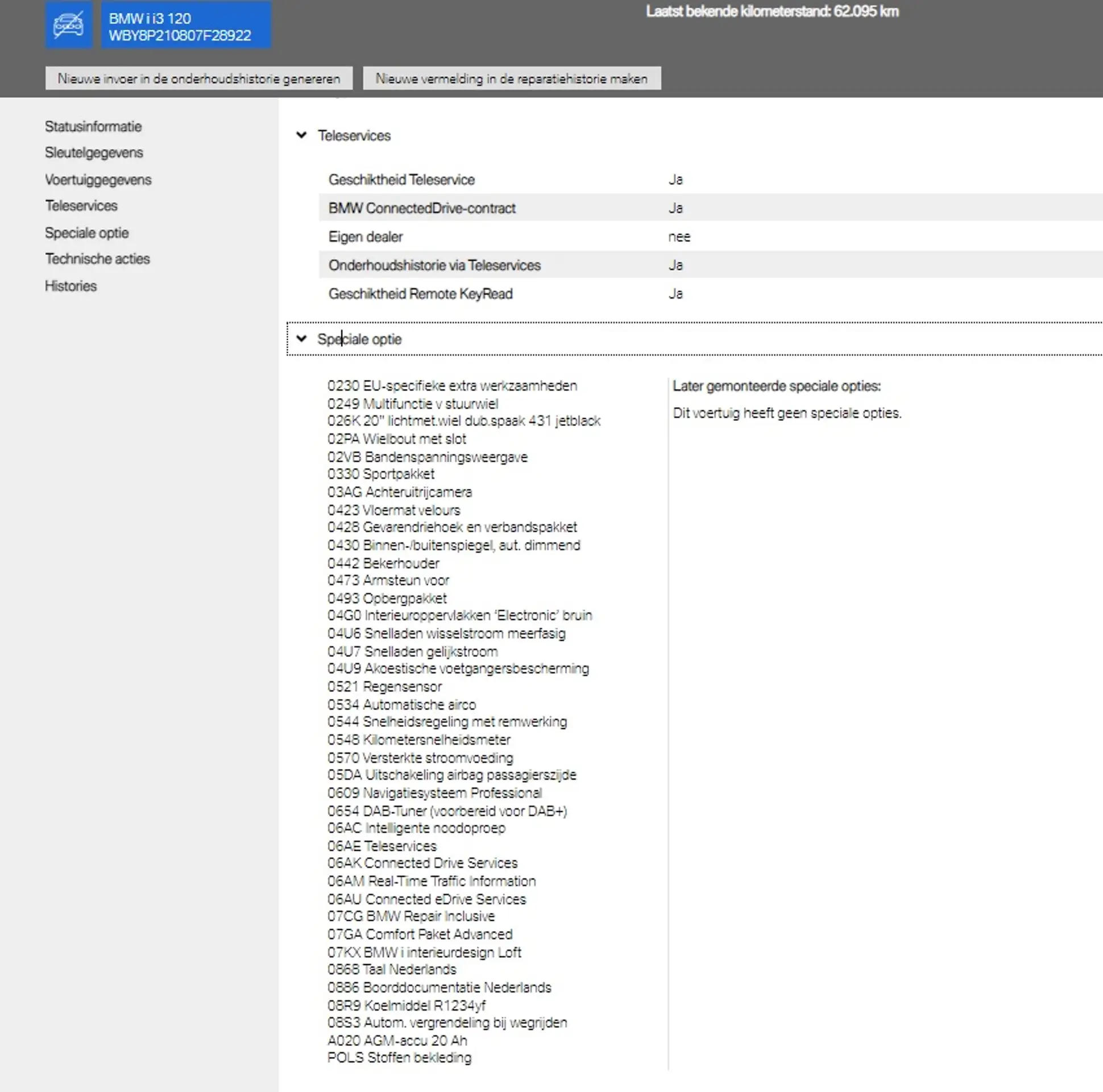Click option 0423 Vloermat velours

(x=394, y=510)
